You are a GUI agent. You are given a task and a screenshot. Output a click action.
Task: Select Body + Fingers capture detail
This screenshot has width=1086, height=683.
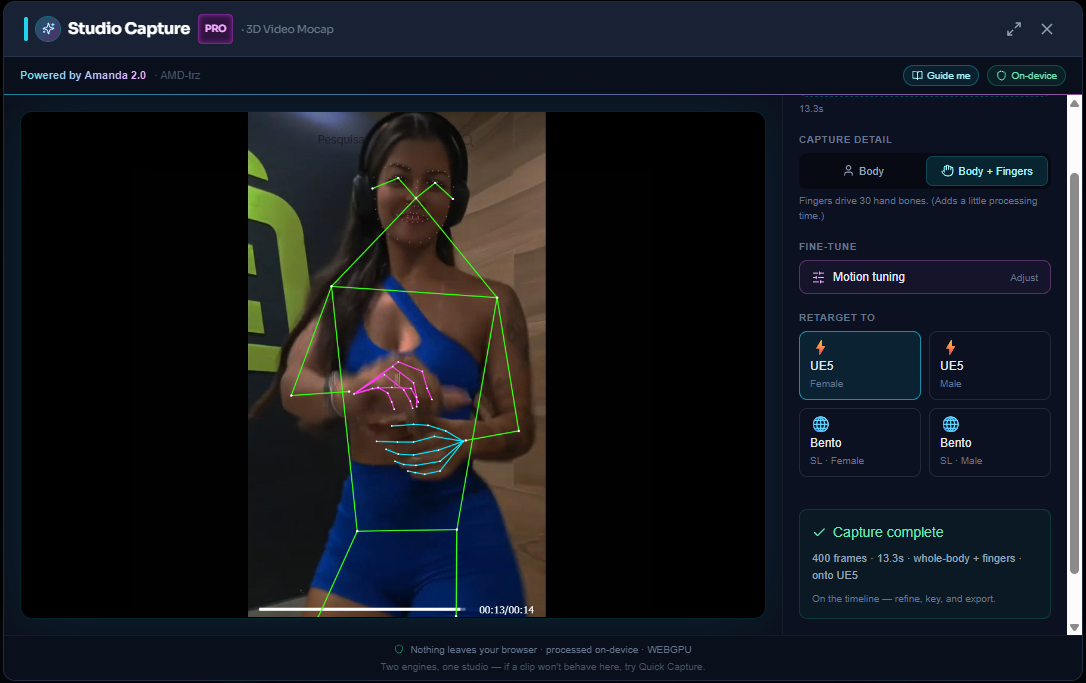click(x=986, y=171)
